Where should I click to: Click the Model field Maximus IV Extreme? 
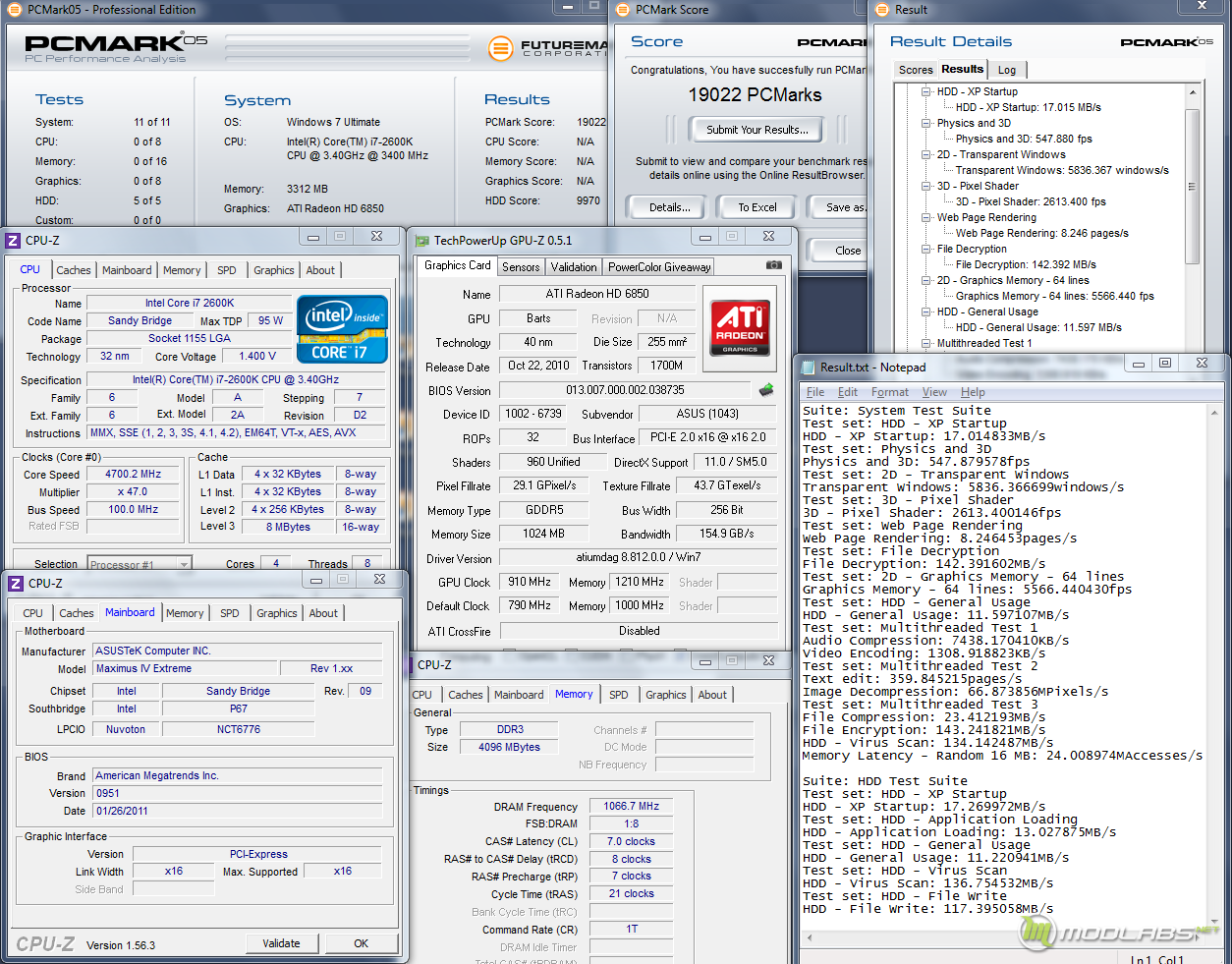click(x=185, y=668)
